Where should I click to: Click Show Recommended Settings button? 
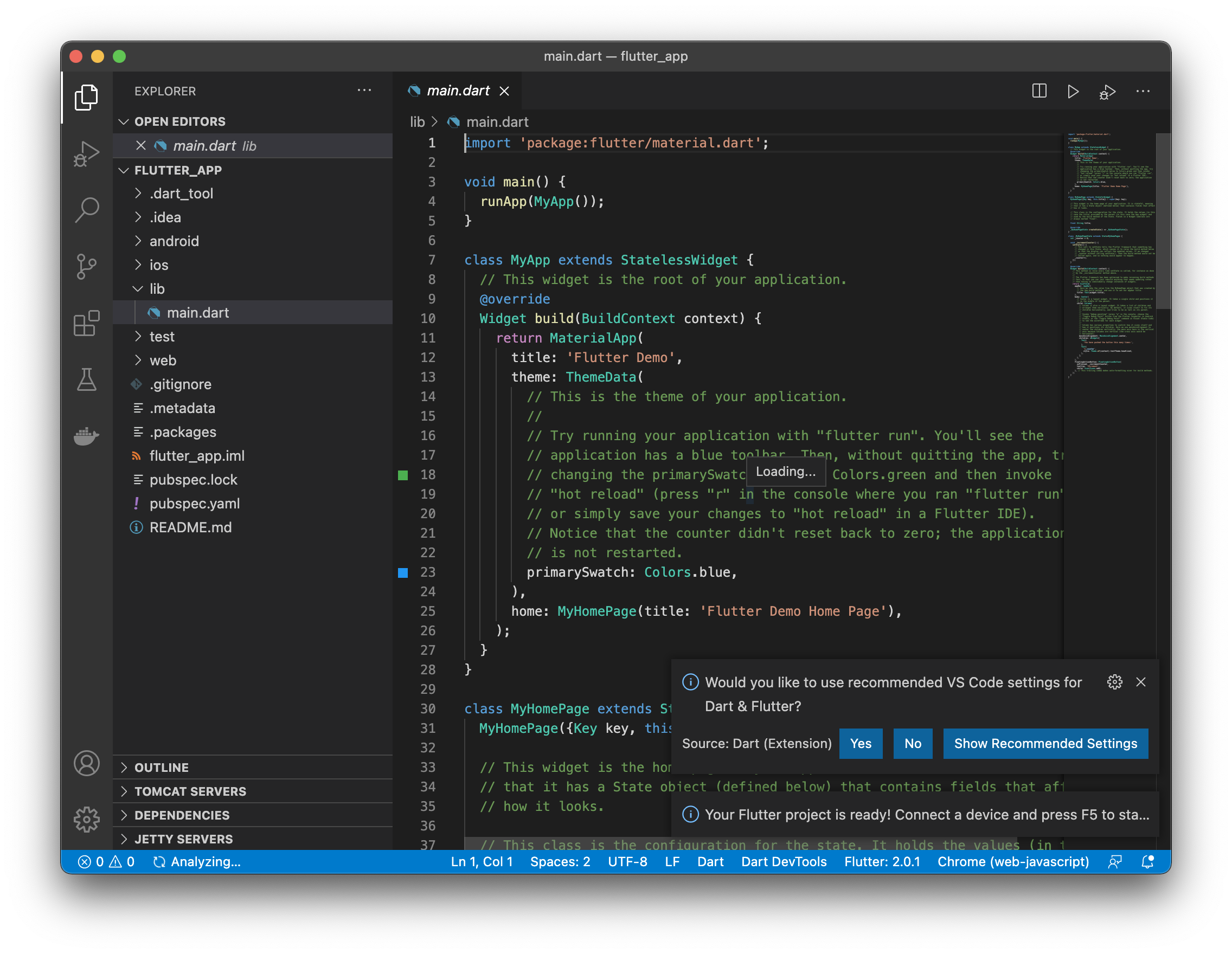tap(1045, 743)
